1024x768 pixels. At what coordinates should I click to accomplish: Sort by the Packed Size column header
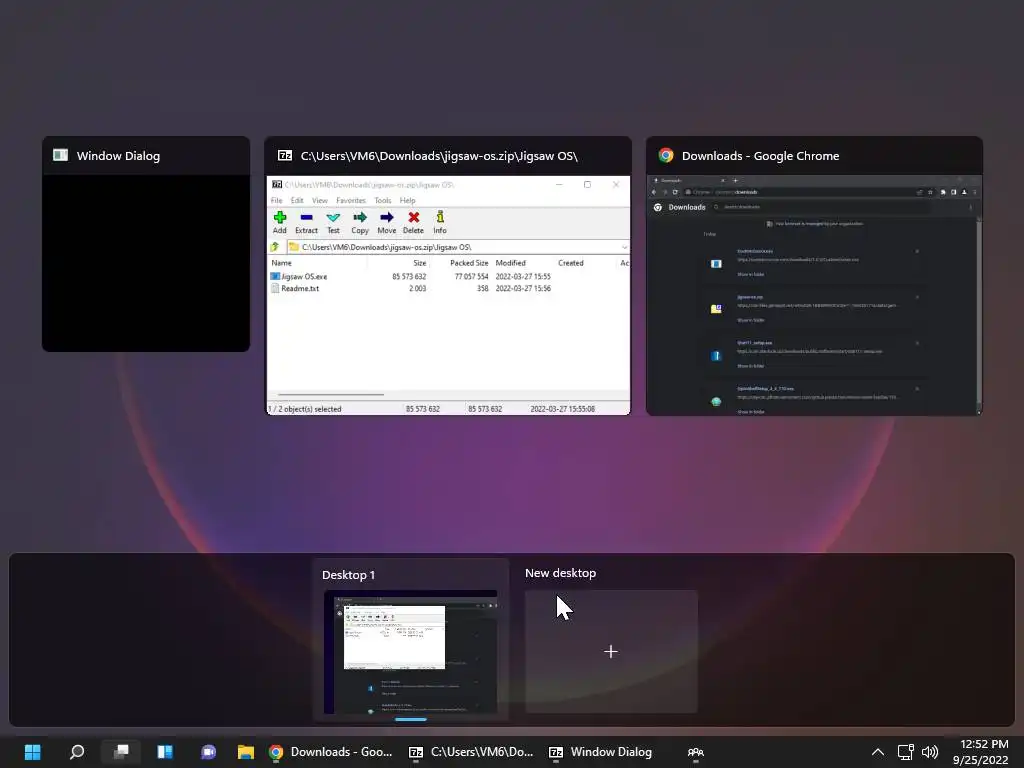(x=469, y=263)
